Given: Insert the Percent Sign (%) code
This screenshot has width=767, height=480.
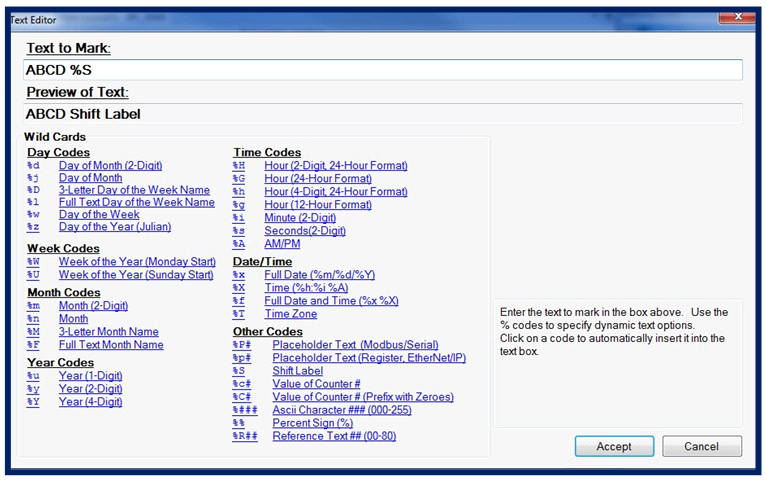Looking at the screenshot, I should (x=313, y=423).
